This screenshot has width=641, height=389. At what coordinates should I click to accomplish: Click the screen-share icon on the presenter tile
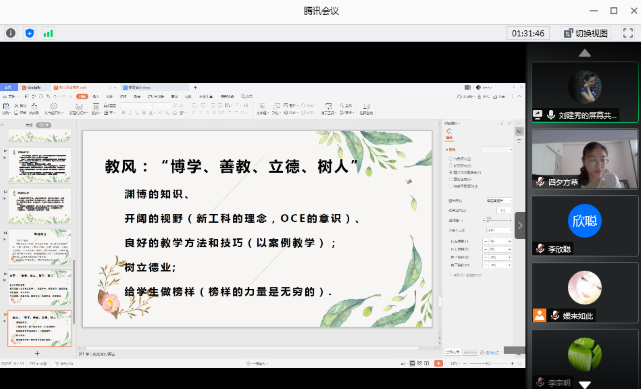pyautogui.click(x=538, y=115)
